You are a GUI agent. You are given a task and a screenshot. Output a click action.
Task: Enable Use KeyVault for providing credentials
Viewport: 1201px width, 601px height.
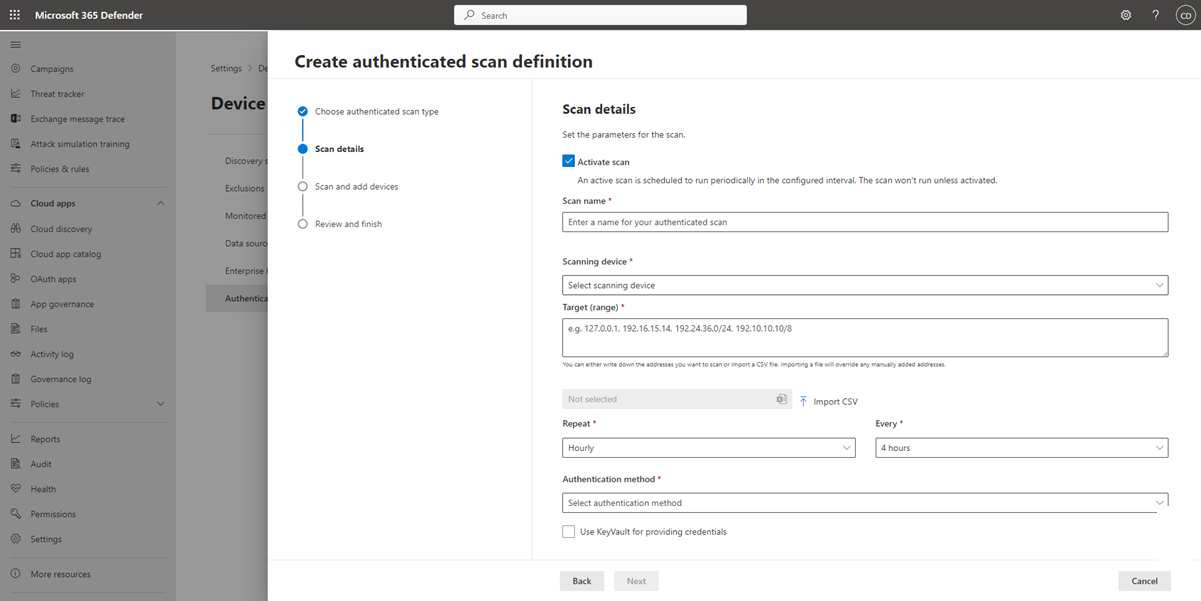point(568,532)
